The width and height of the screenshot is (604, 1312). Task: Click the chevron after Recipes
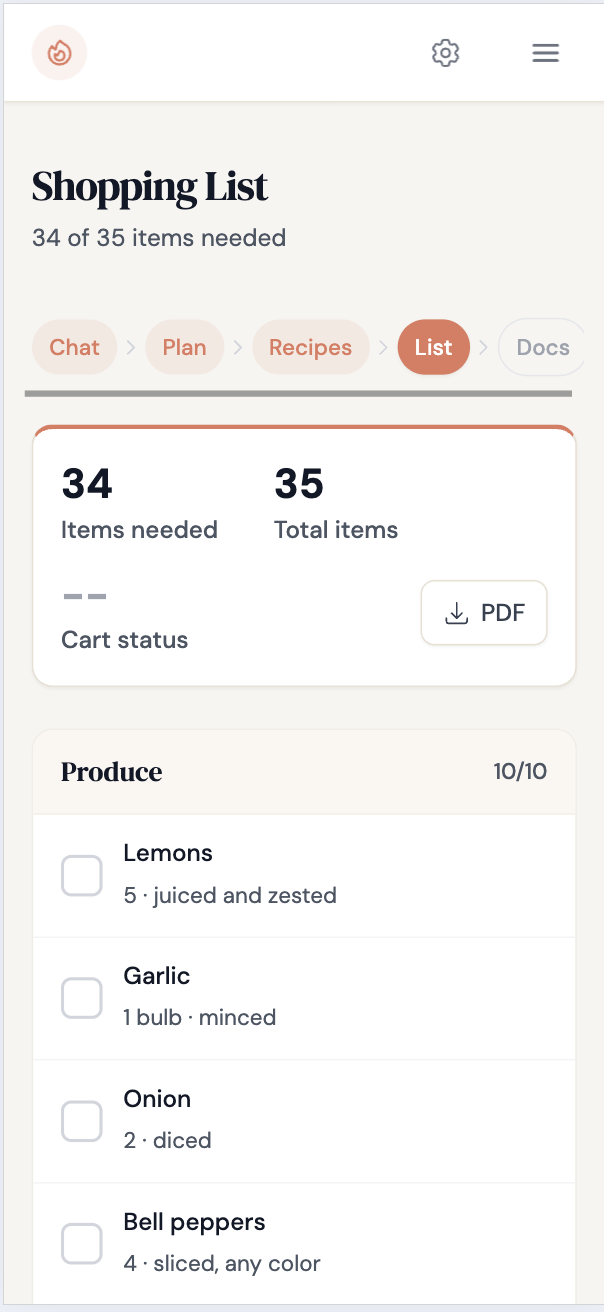[x=383, y=347]
